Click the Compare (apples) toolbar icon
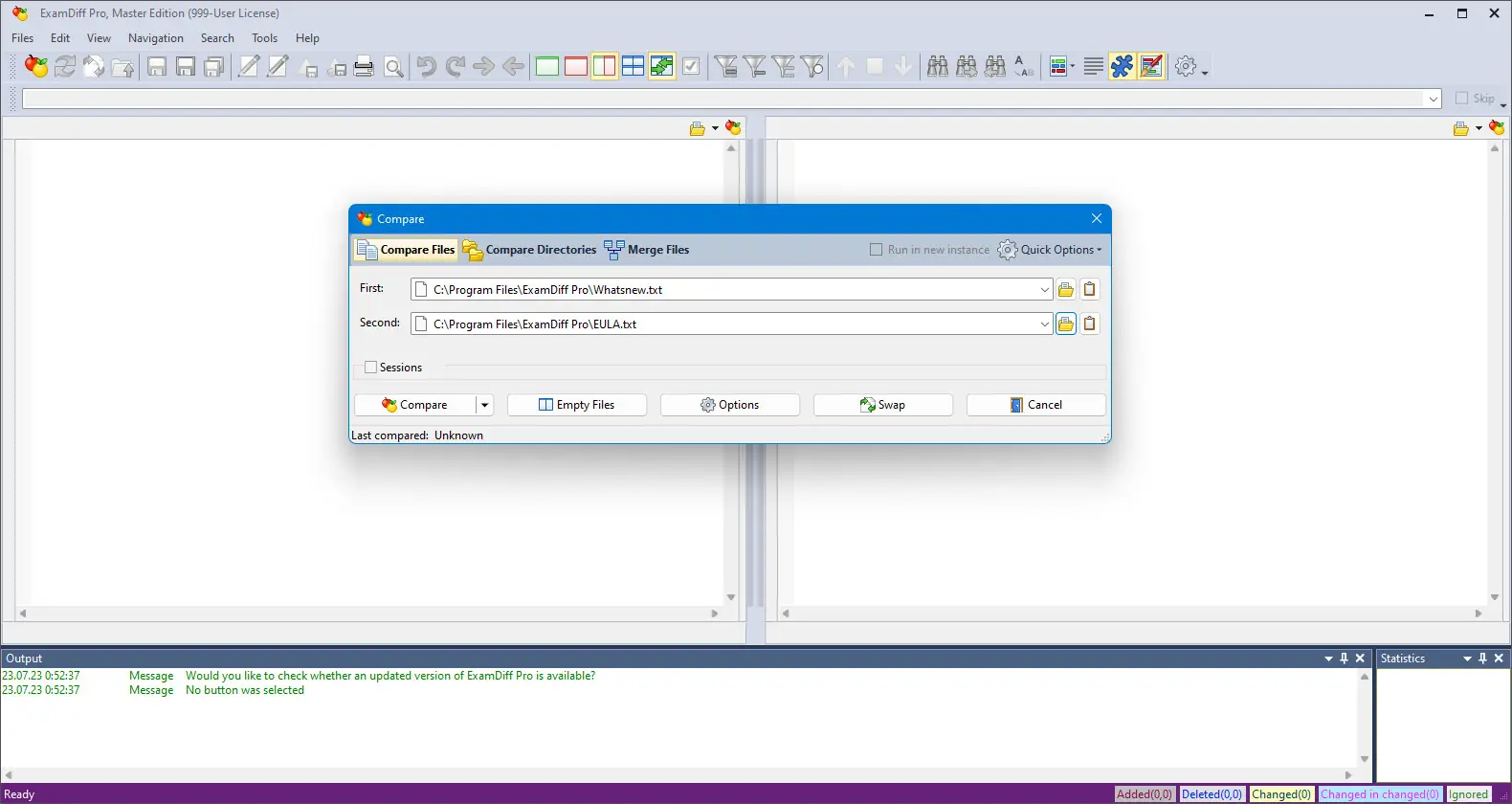Image resolution: width=1512 pixels, height=804 pixels. [36, 66]
